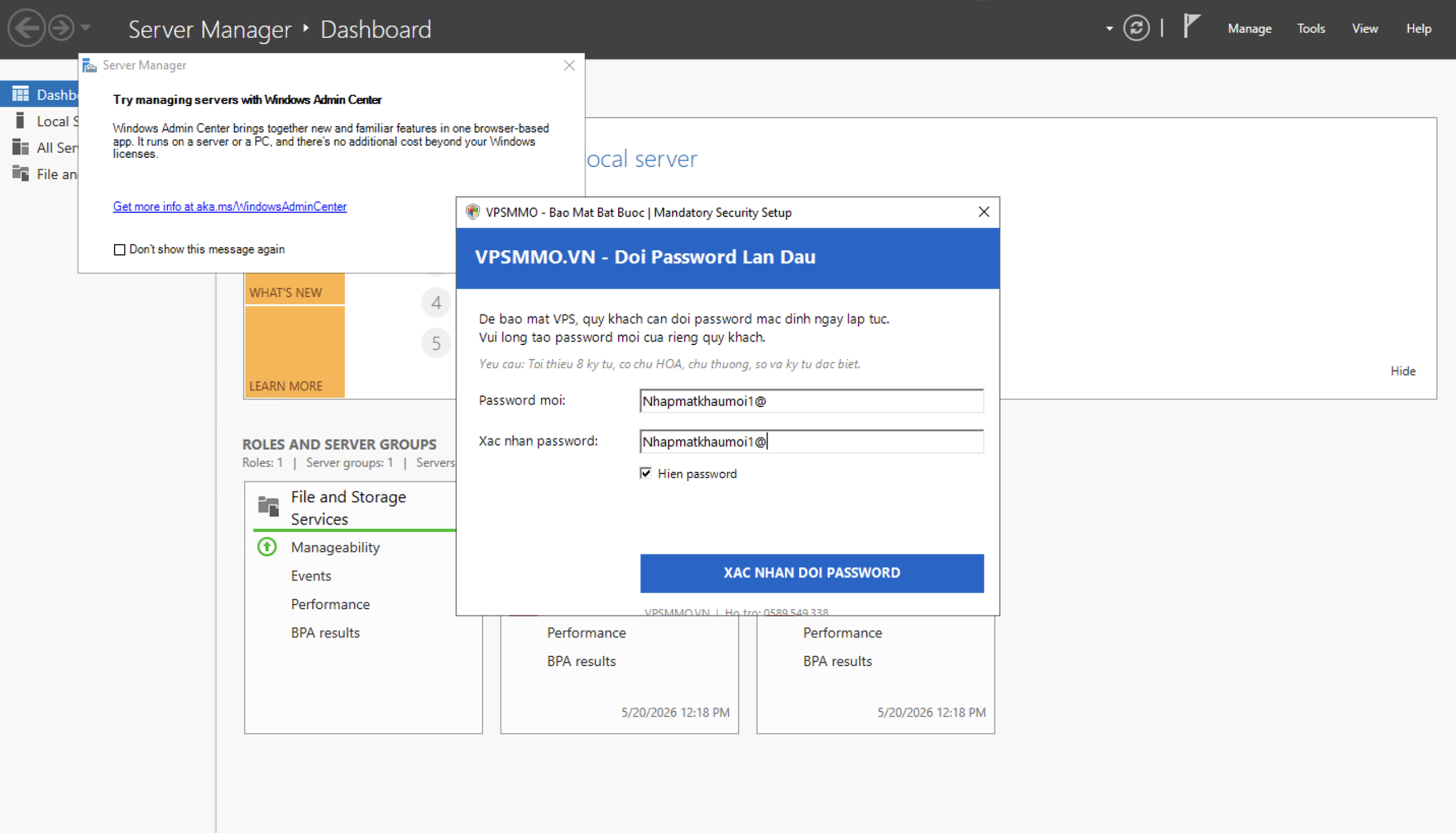Click the LEARN MORE tile
The height and width of the screenshot is (833, 1456).
[295, 352]
